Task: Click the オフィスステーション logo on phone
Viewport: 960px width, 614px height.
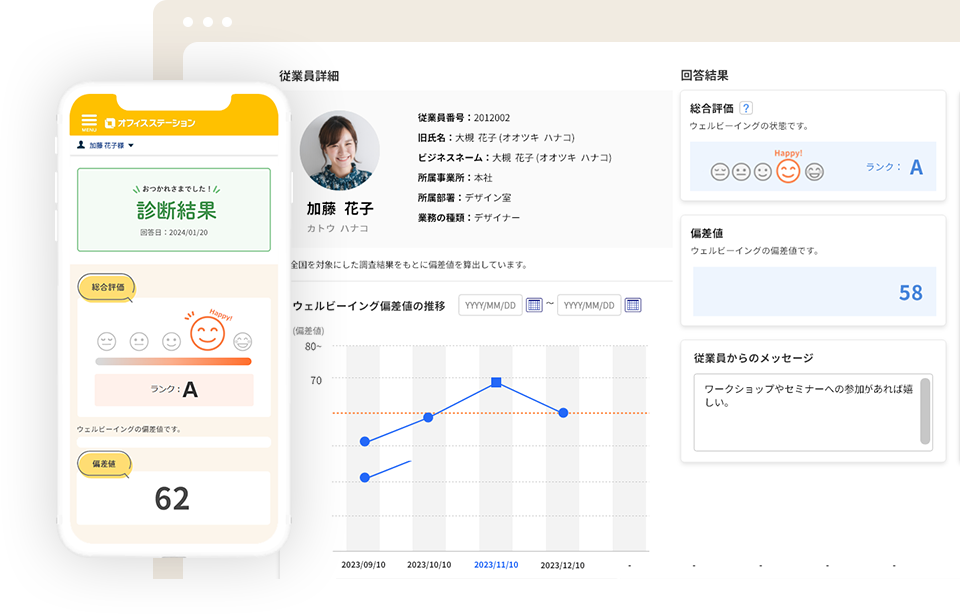Action: click(x=150, y=123)
